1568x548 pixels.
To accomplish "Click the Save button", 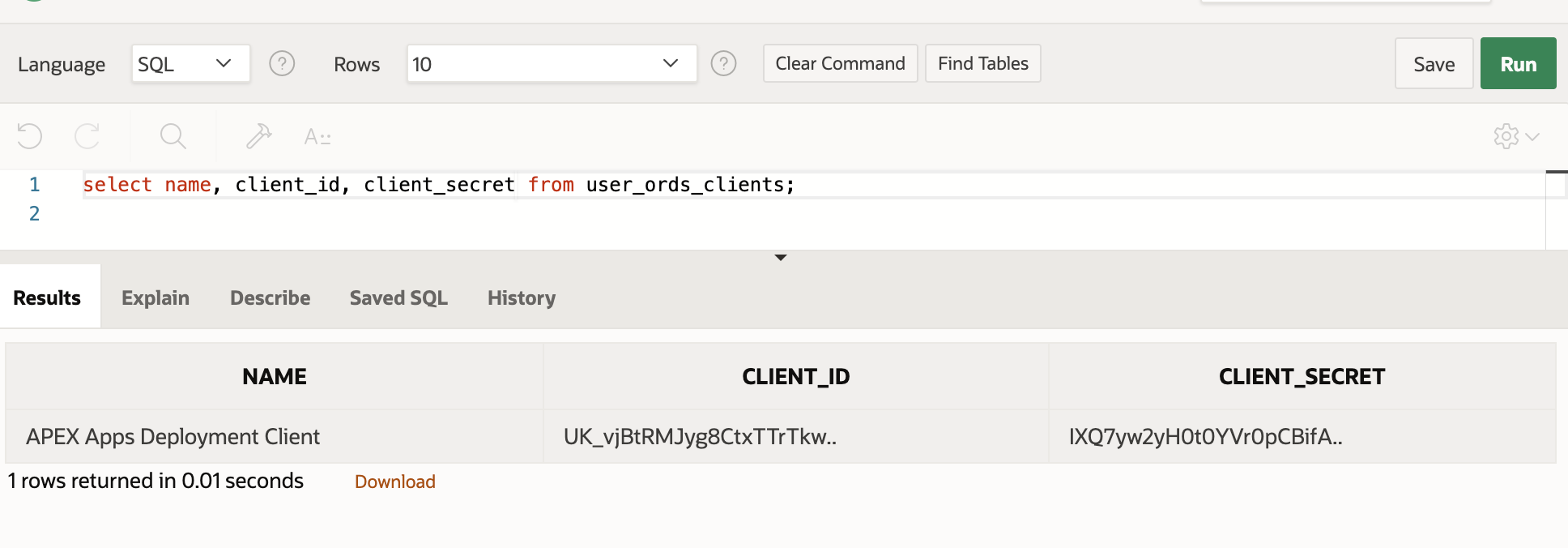I will point(1434,64).
